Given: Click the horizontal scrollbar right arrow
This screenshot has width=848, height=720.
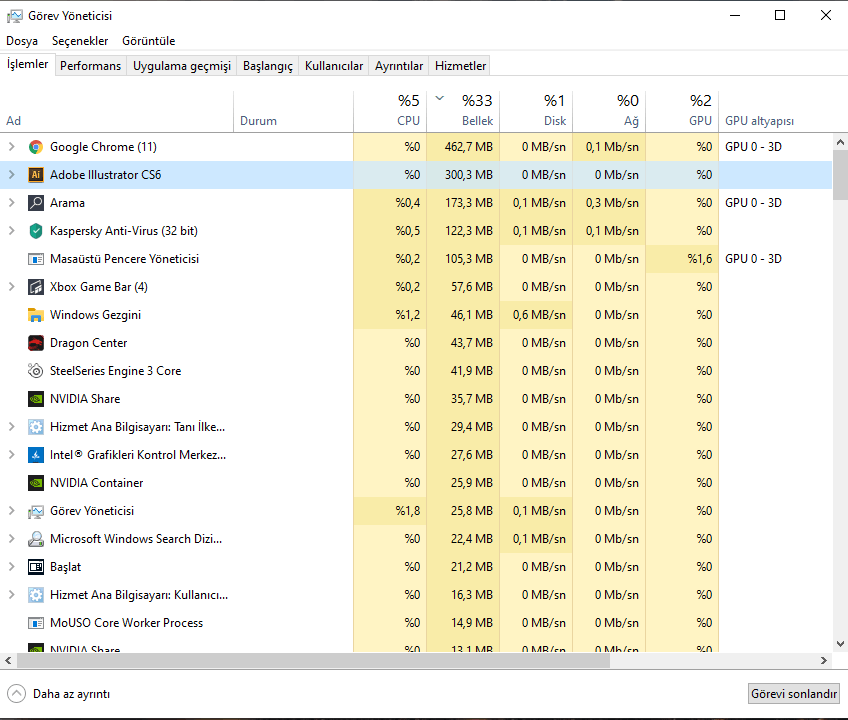Looking at the screenshot, I should [824, 660].
